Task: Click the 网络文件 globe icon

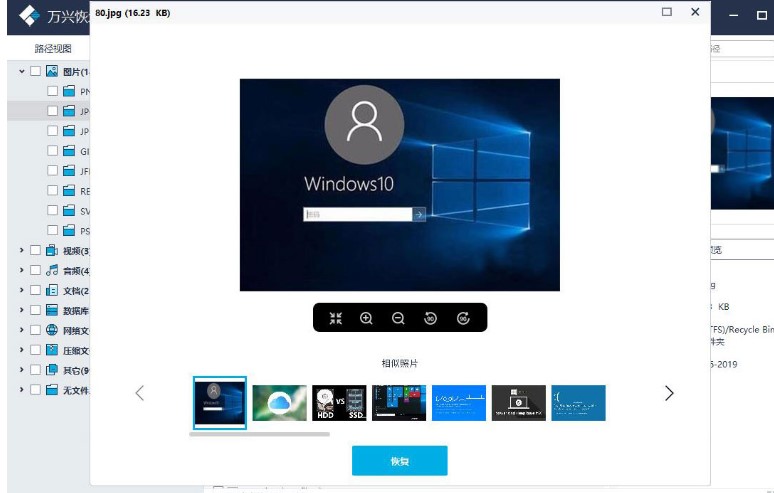Action: [x=52, y=330]
